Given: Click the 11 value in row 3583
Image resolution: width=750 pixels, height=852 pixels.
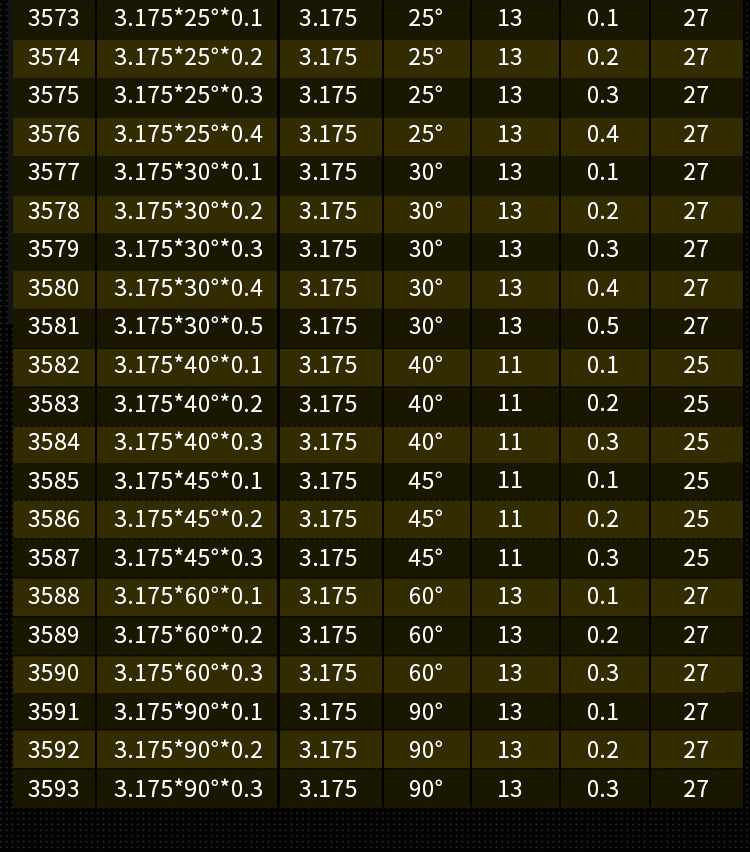Looking at the screenshot, I should (510, 404).
